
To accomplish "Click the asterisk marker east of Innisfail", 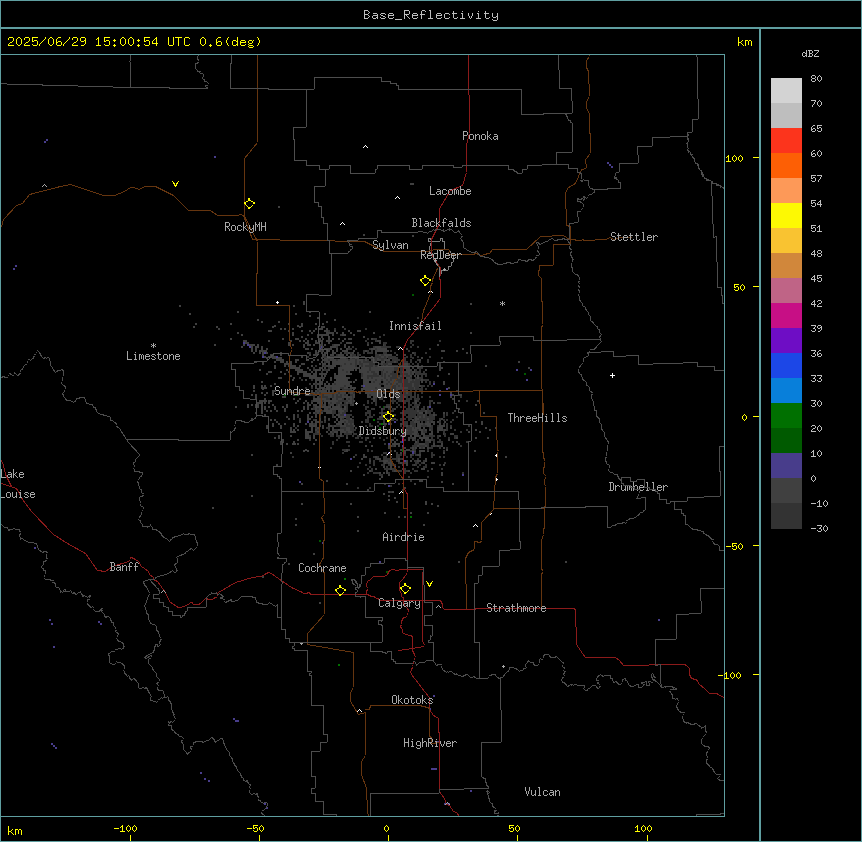I will tap(502, 303).
